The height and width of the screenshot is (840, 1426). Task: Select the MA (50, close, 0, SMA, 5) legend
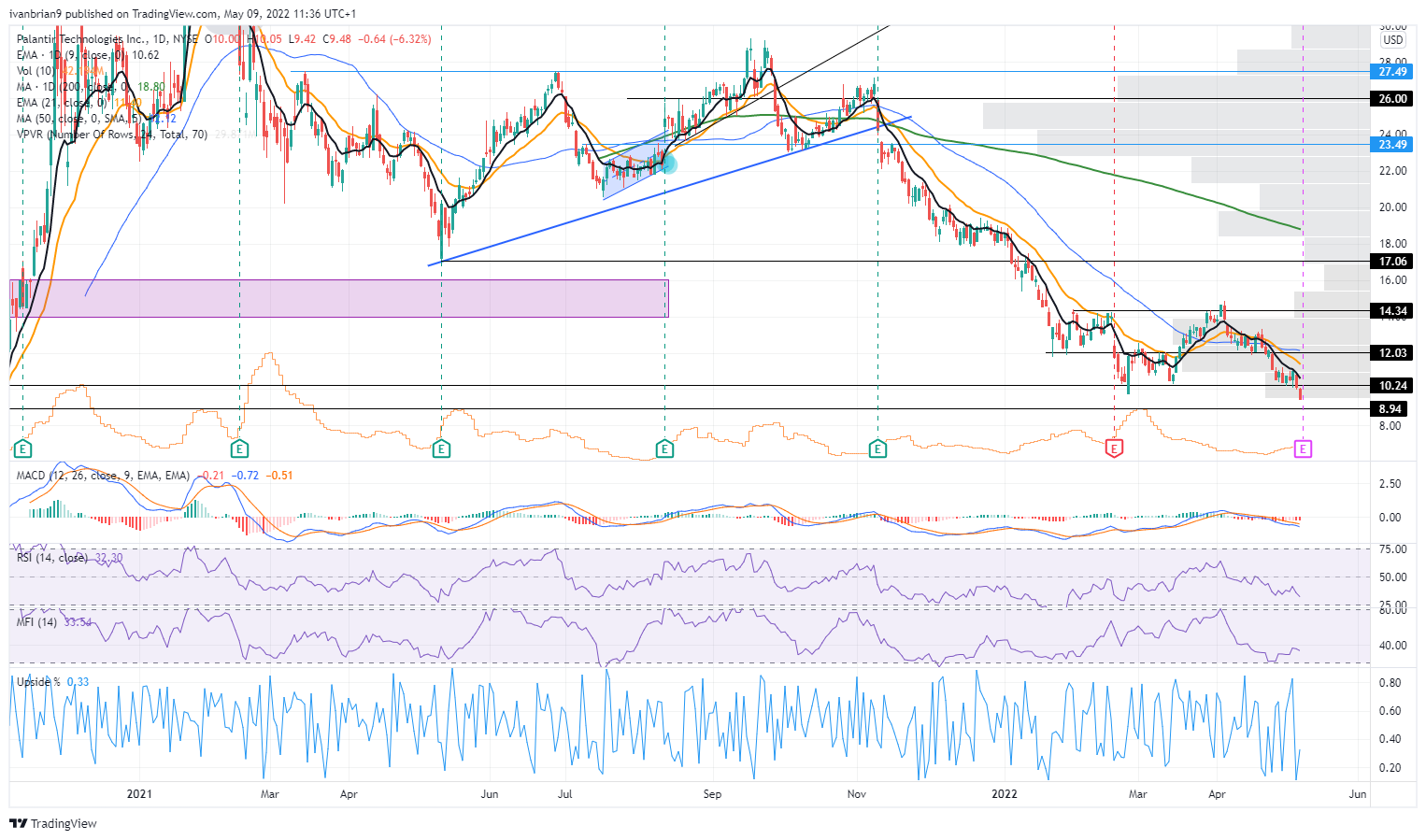point(78,119)
